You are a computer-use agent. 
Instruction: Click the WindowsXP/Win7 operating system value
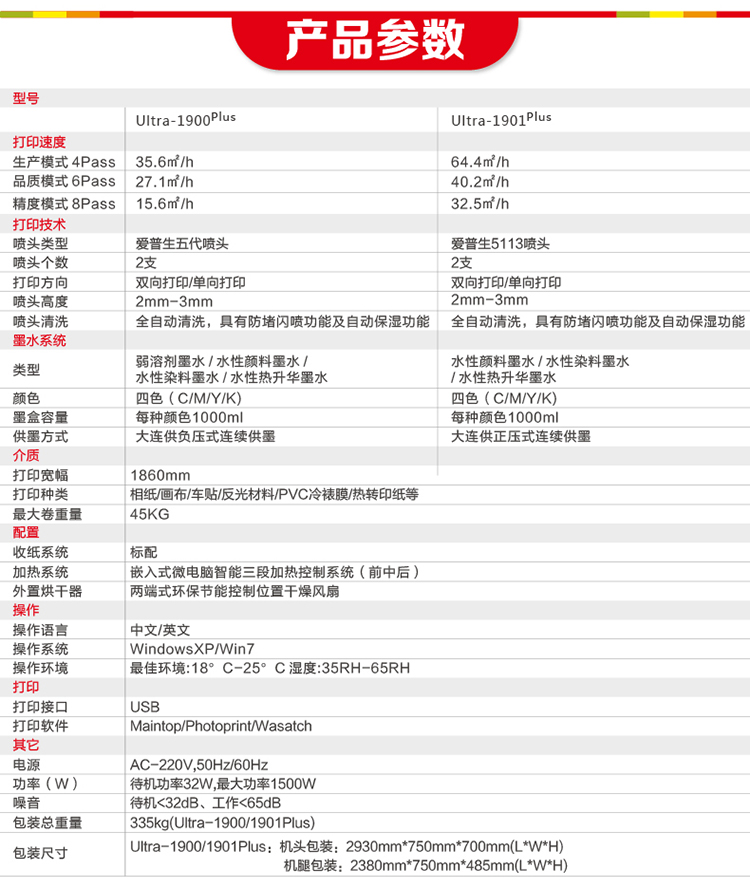pyautogui.click(x=185, y=650)
